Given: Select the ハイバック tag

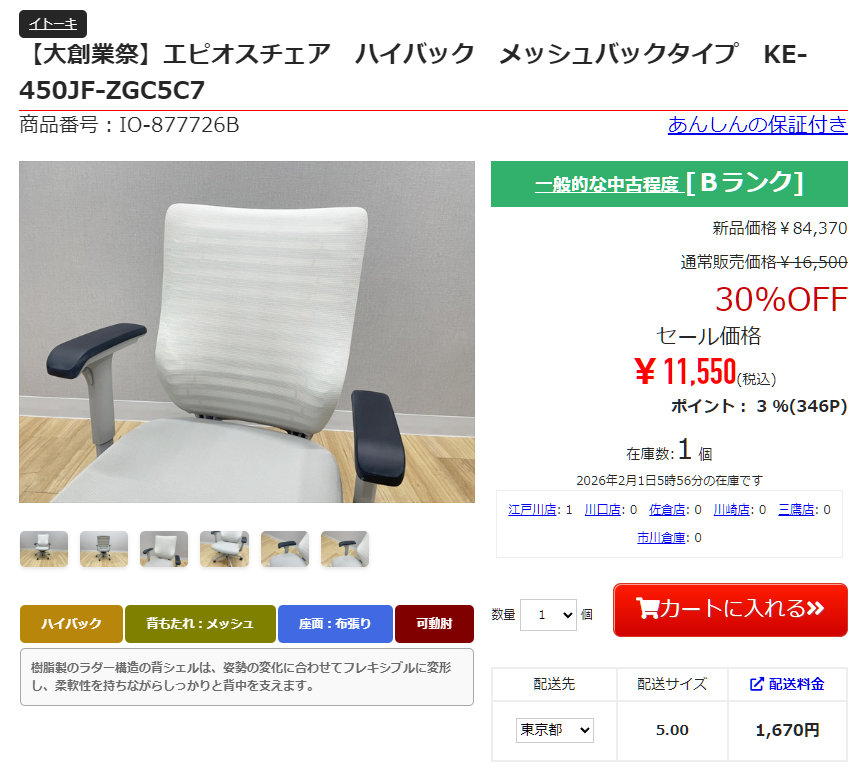Looking at the screenshot, I should [71, 624].
